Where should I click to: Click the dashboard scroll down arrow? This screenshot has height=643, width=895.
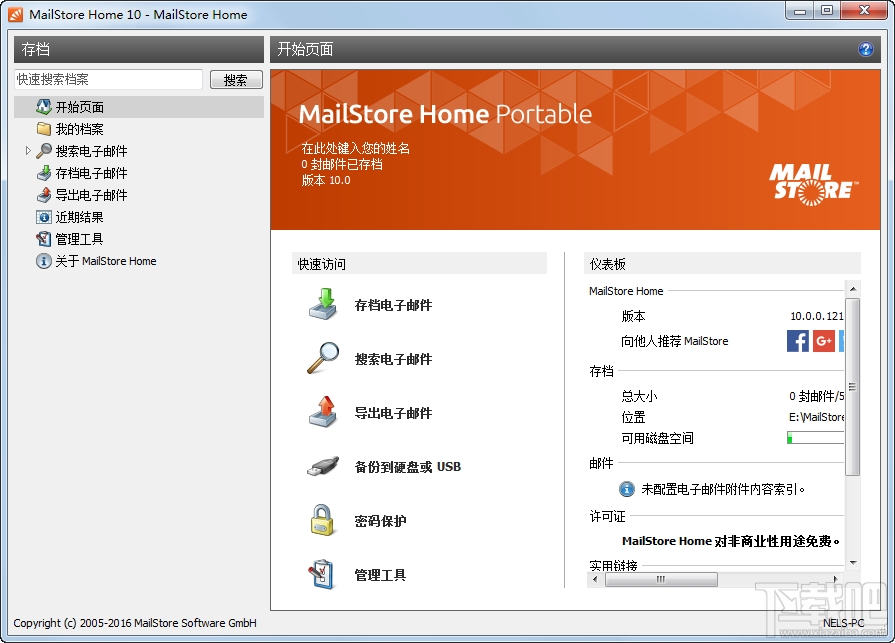(852, 563)
